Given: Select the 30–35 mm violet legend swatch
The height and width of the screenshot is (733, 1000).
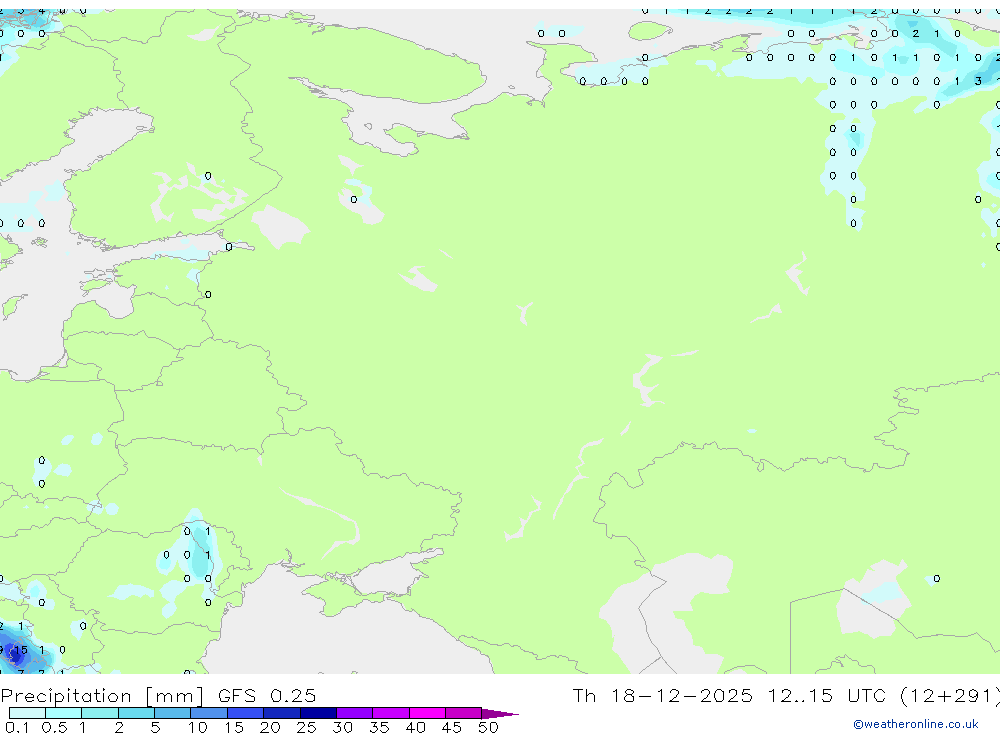Looking at the screenshot, I should click(x=354, y=713).
